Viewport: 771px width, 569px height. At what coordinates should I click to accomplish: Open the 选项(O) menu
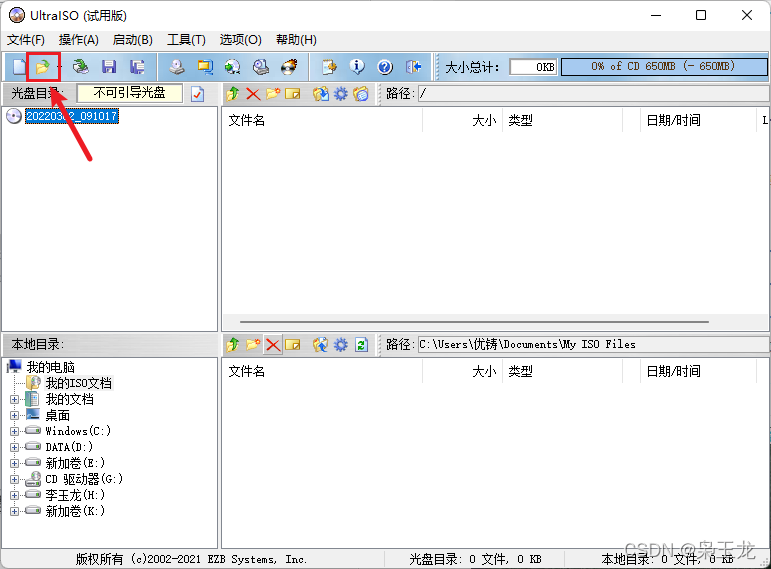pos(240,40)
